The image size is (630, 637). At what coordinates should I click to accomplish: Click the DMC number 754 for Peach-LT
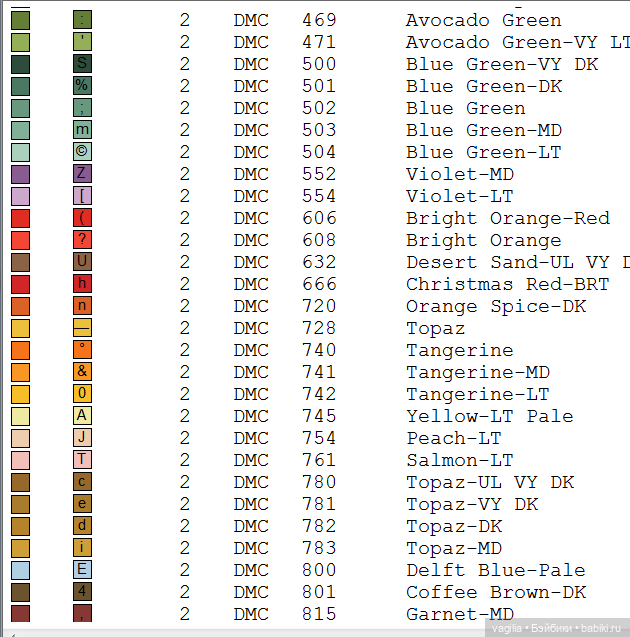pos(319,438)
